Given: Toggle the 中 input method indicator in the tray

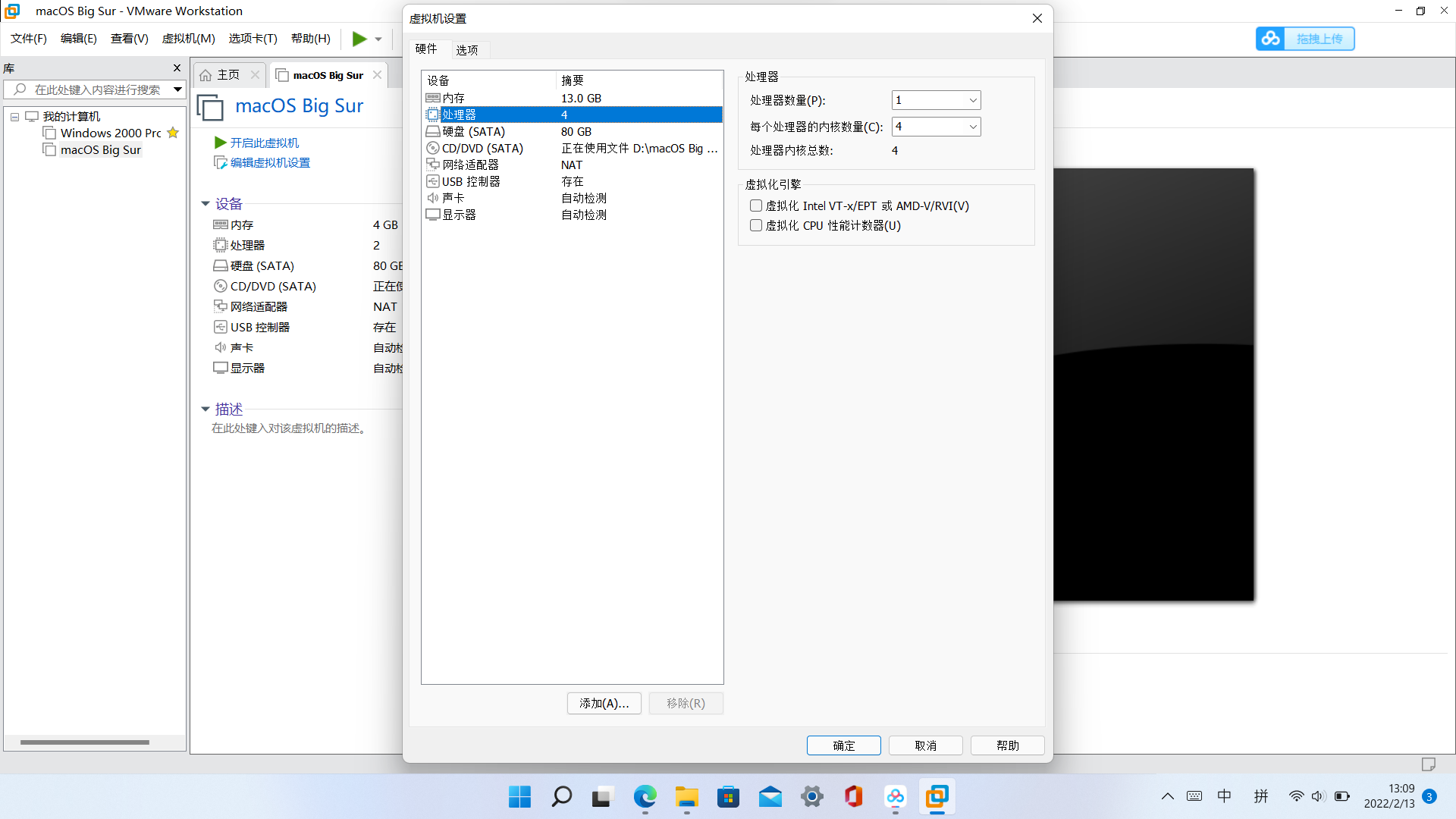Looking at the screenshot, I should pos(1225,796).
